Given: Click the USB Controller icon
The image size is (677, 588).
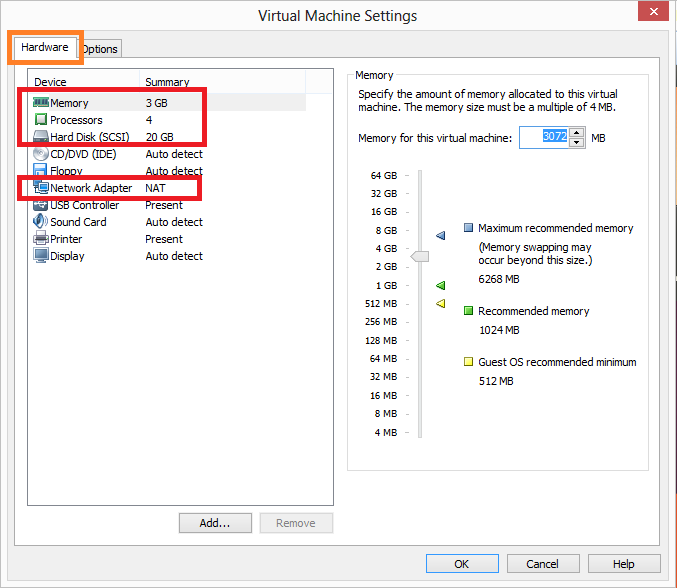Looking at the screenshot, I should [x=41, y=205].
